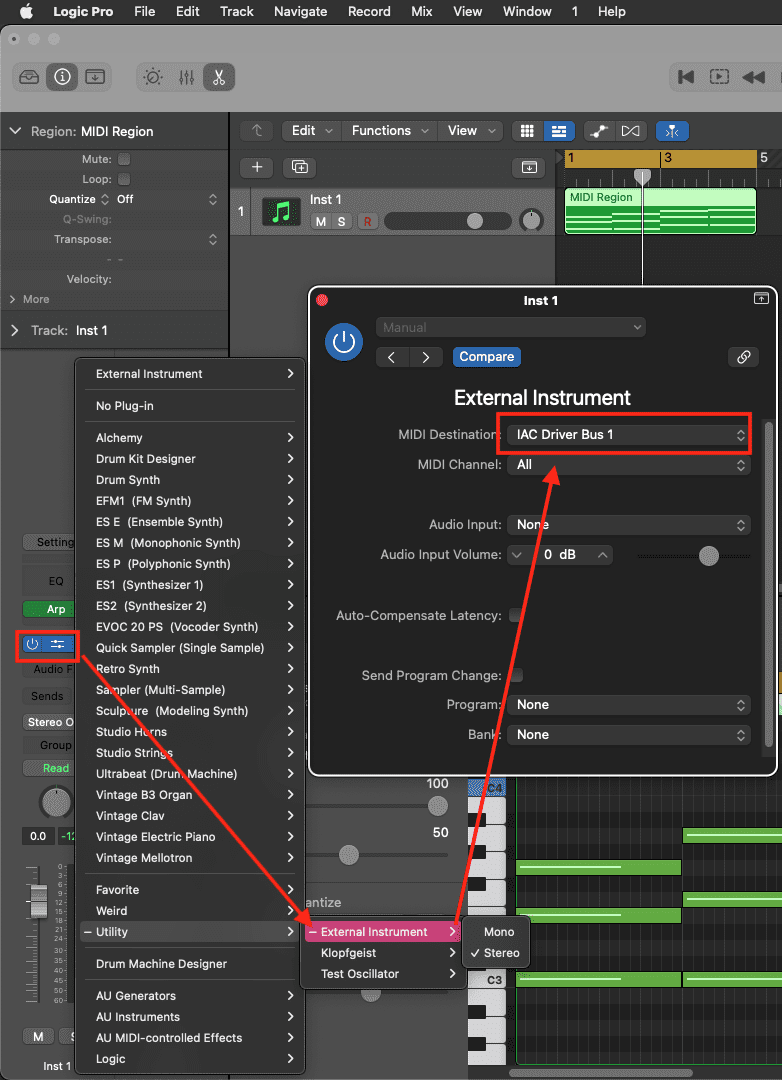Open the Mix menu in menu bar
The width and height of the screenshot is (782, 1080).
coord(422,12)
